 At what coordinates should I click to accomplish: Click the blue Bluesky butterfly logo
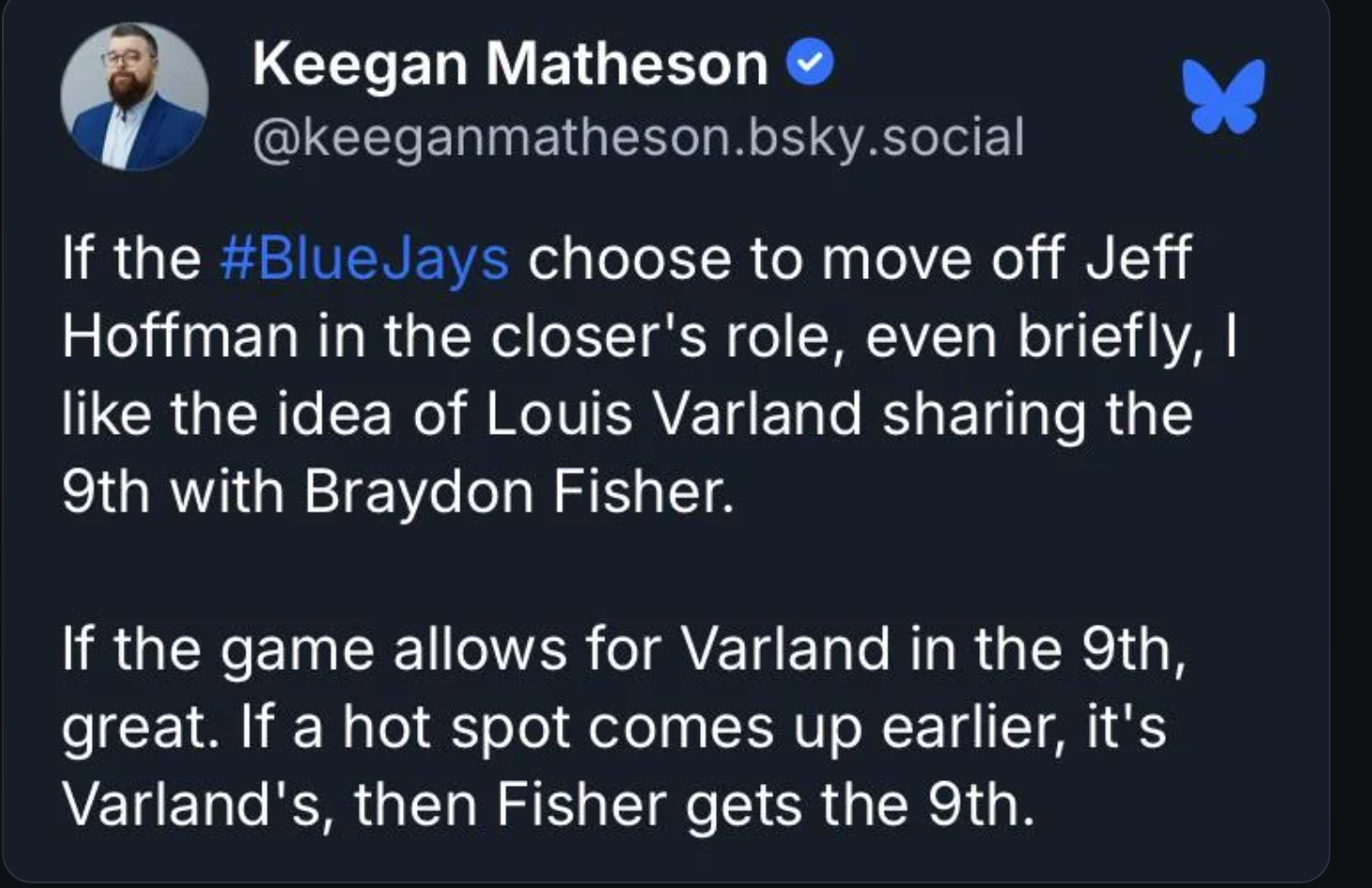[1223, 96]
